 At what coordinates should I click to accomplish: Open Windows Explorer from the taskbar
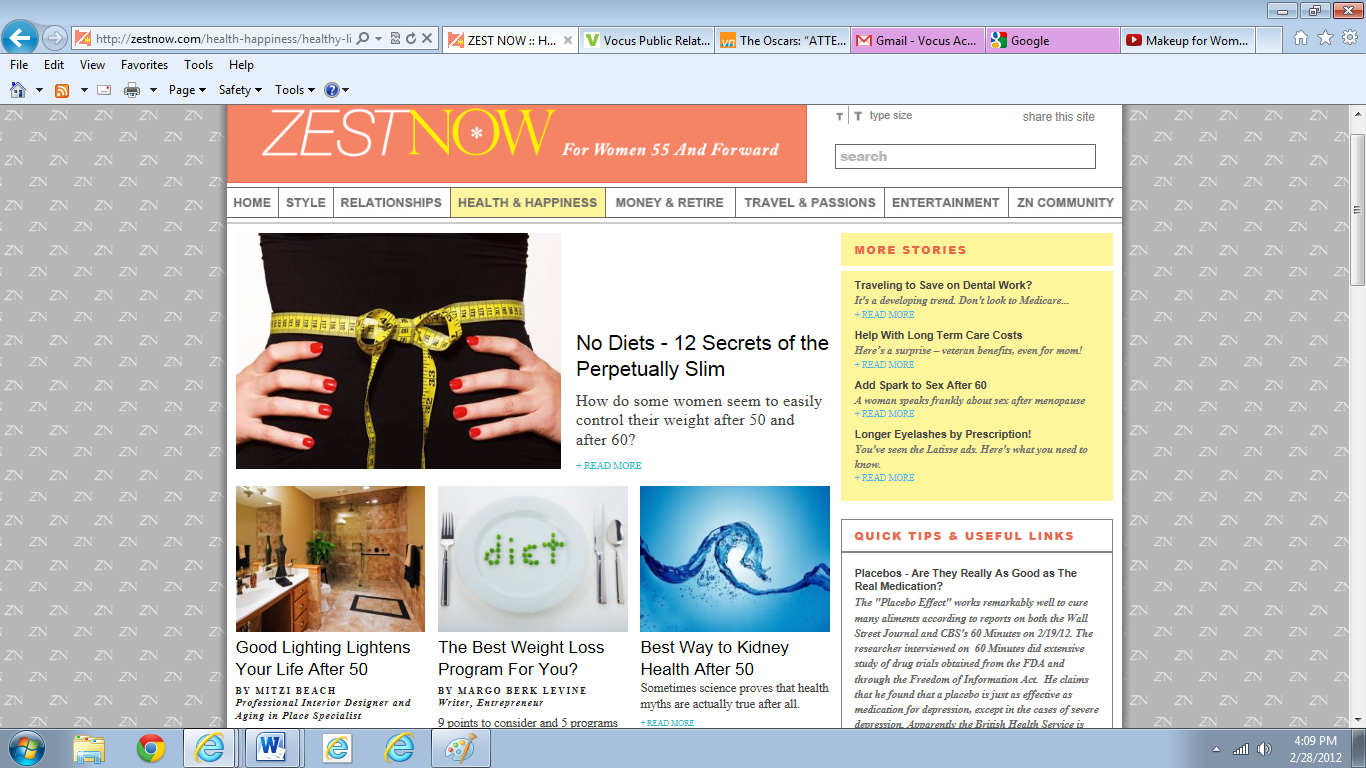coord(90,748)
